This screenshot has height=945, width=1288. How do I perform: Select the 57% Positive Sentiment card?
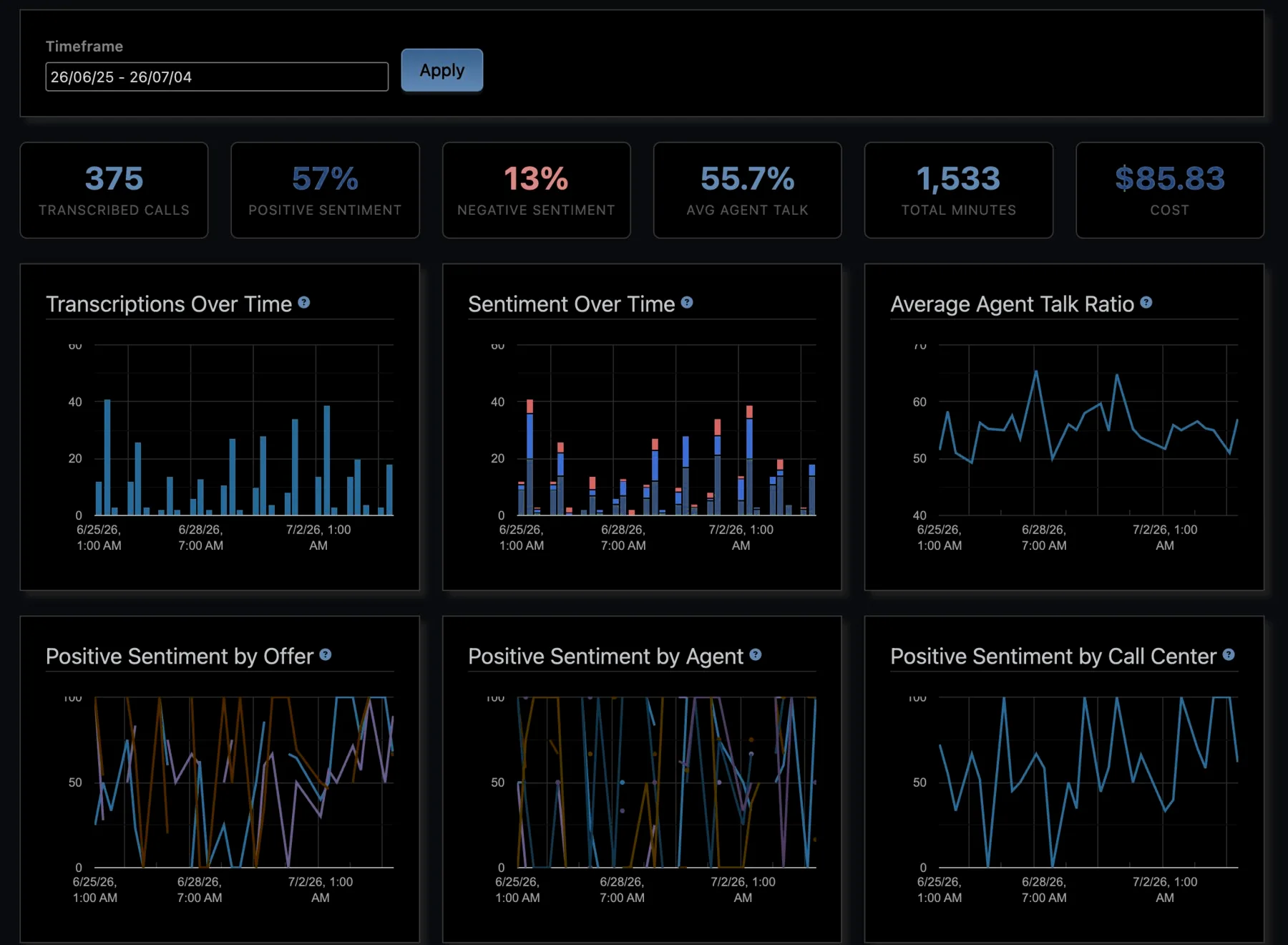(325, 190)
